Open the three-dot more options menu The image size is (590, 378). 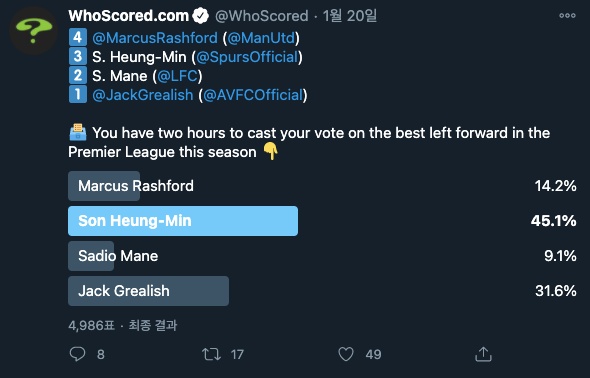[x=567, y=15]
